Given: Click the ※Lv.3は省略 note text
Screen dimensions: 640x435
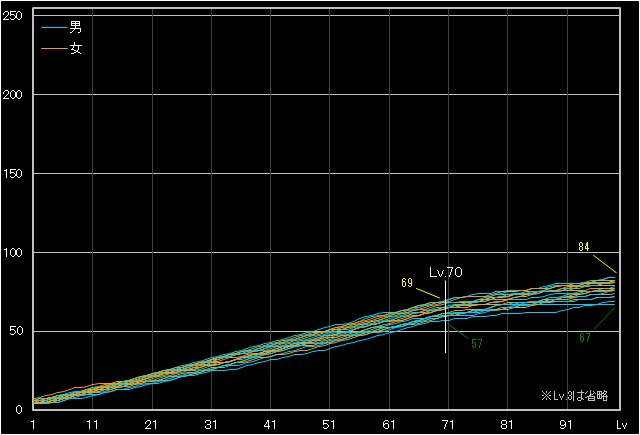Looking at the screenshot, I should [x=575, y=395].
